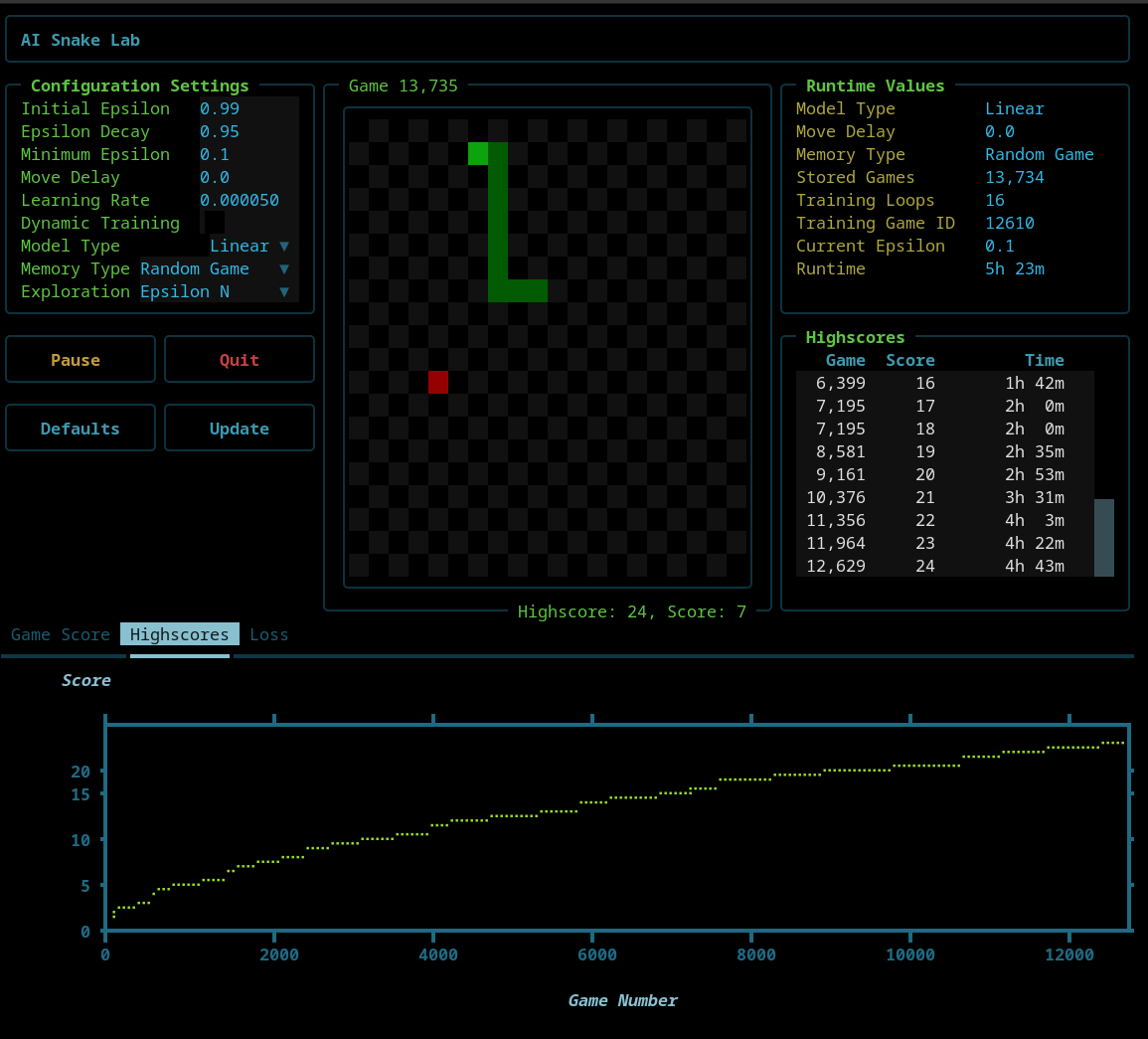
Task: Click the Highscores table scrollbar thumb
Action: pyautogui.click(x=1103, y=537)
